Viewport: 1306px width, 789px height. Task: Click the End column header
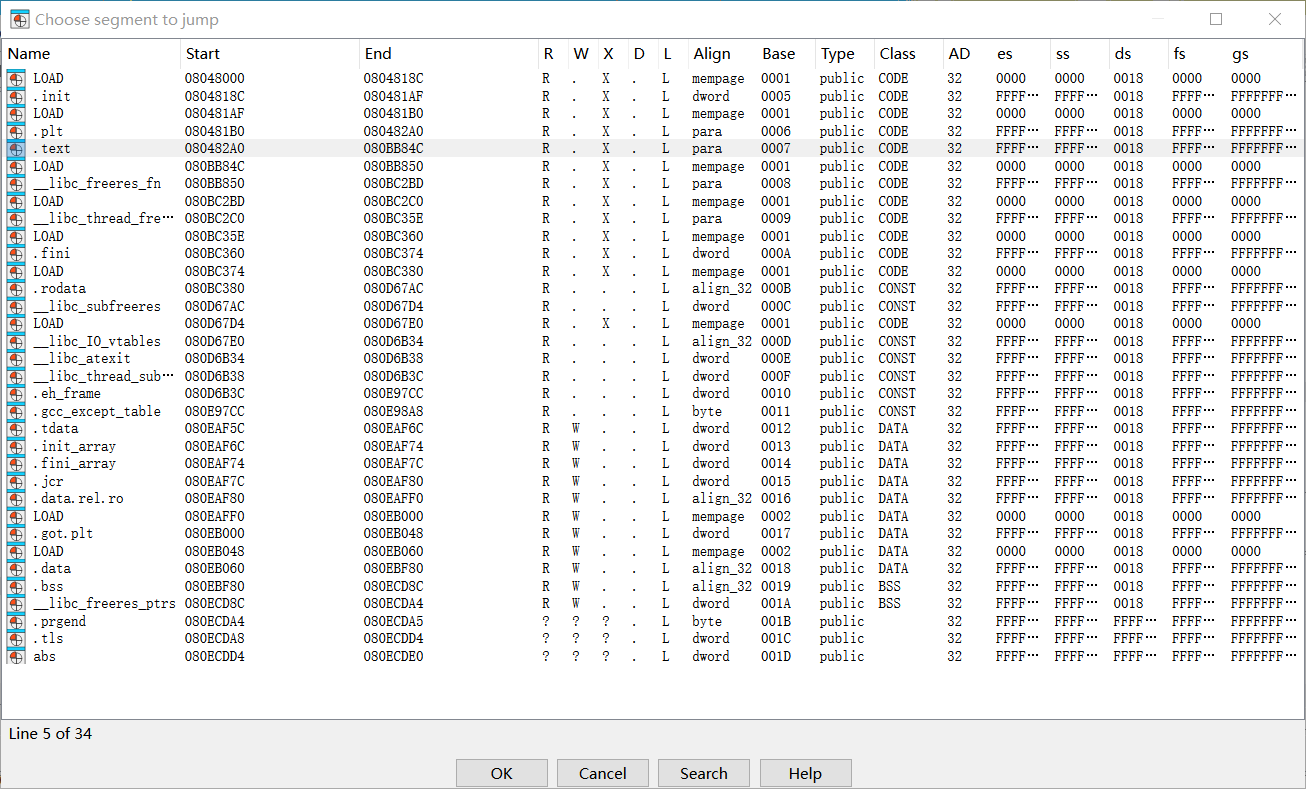tap(378, 54)
